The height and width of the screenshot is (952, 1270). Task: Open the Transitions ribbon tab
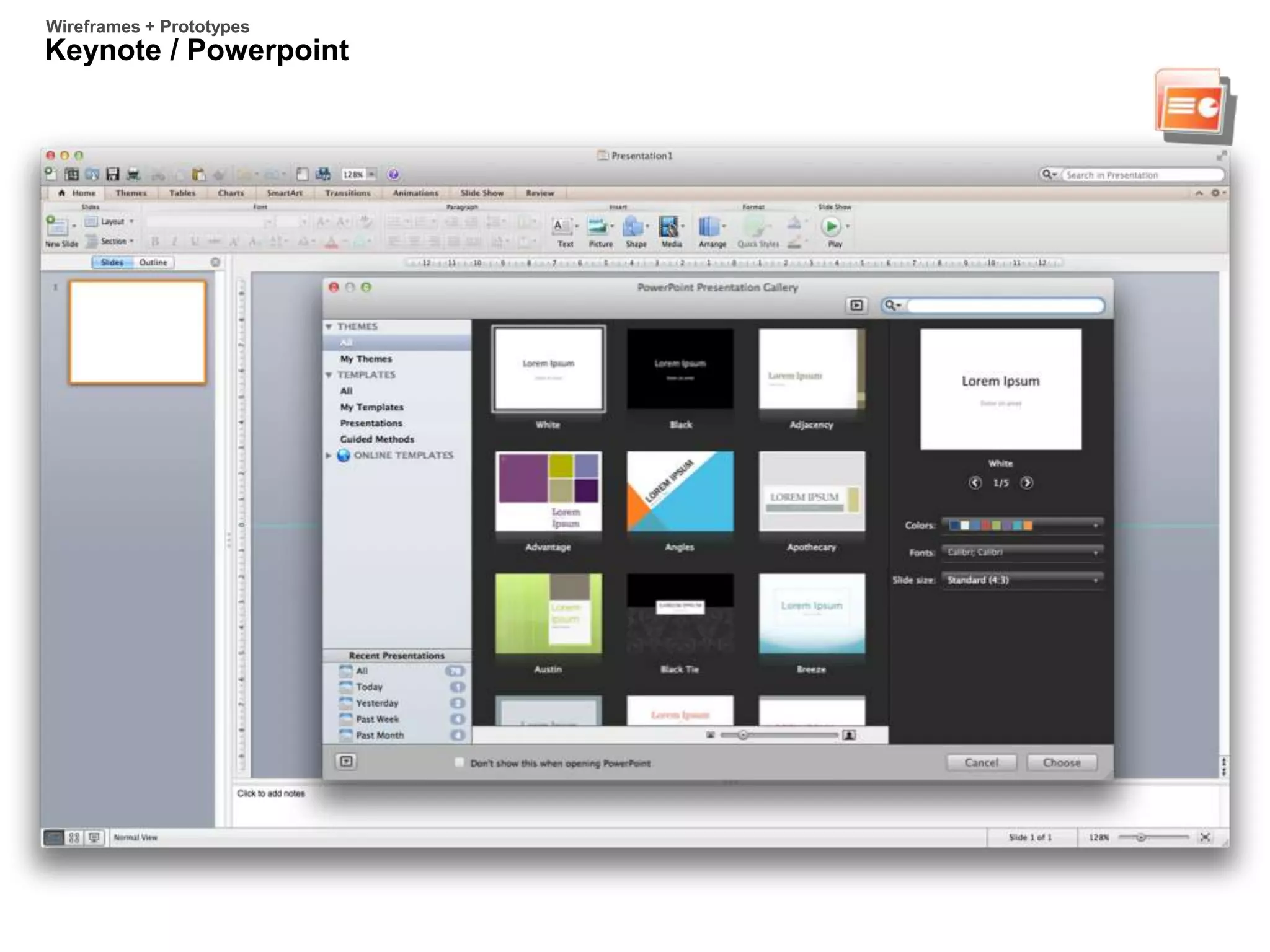tap(347, 193)
